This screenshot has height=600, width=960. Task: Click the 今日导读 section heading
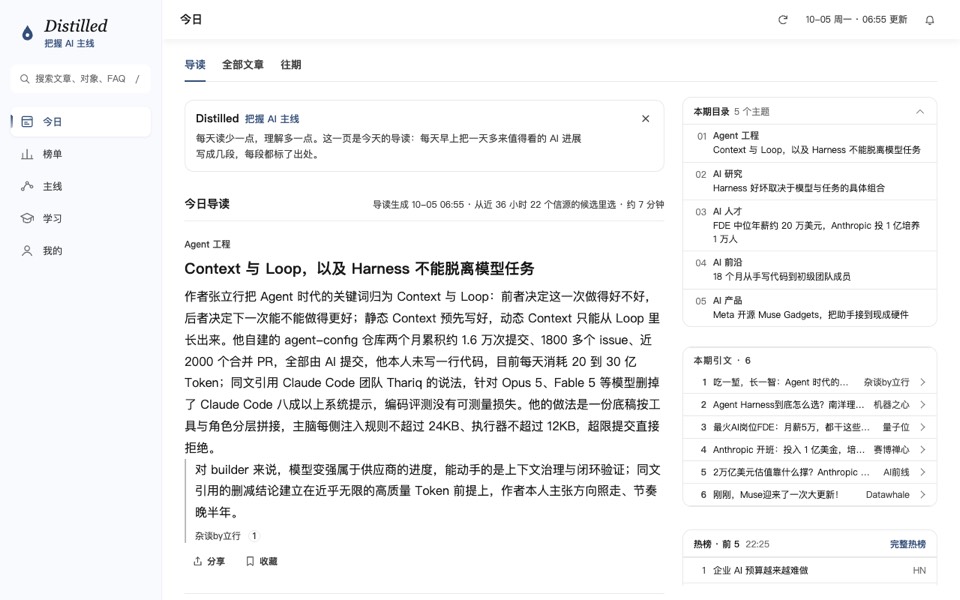207,204
